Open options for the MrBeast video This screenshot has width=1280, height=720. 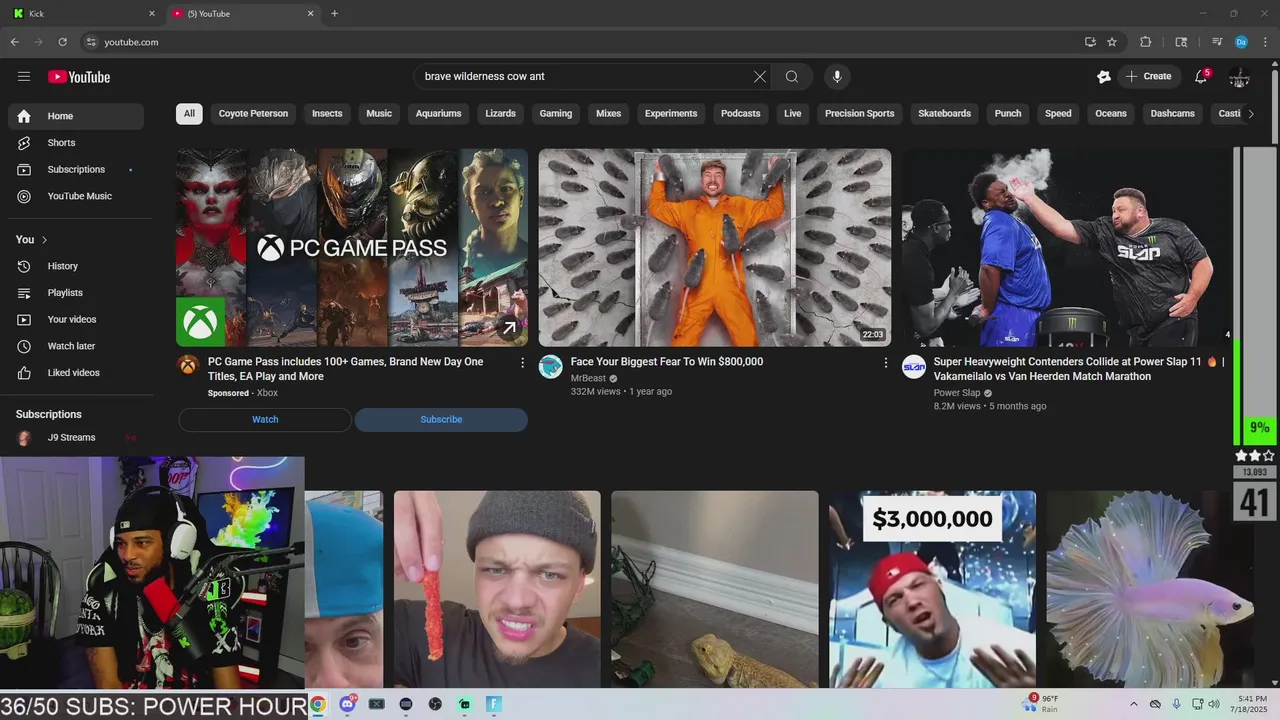point(885,363)
